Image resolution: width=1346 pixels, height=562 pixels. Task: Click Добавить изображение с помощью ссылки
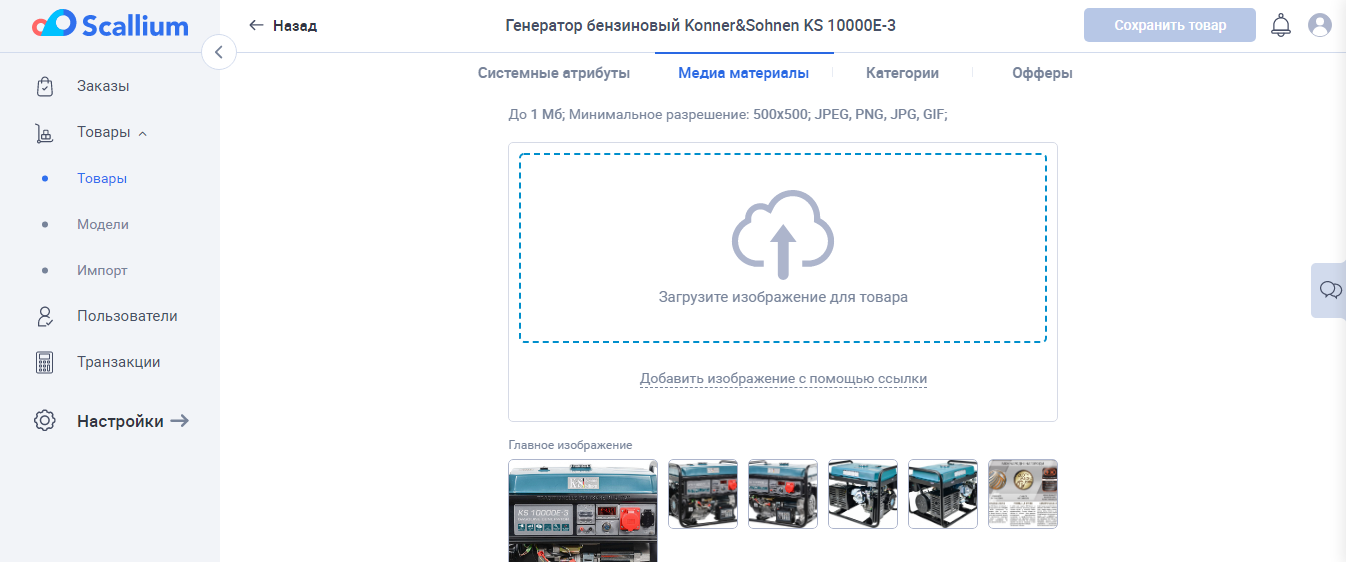tap(783, 379)
